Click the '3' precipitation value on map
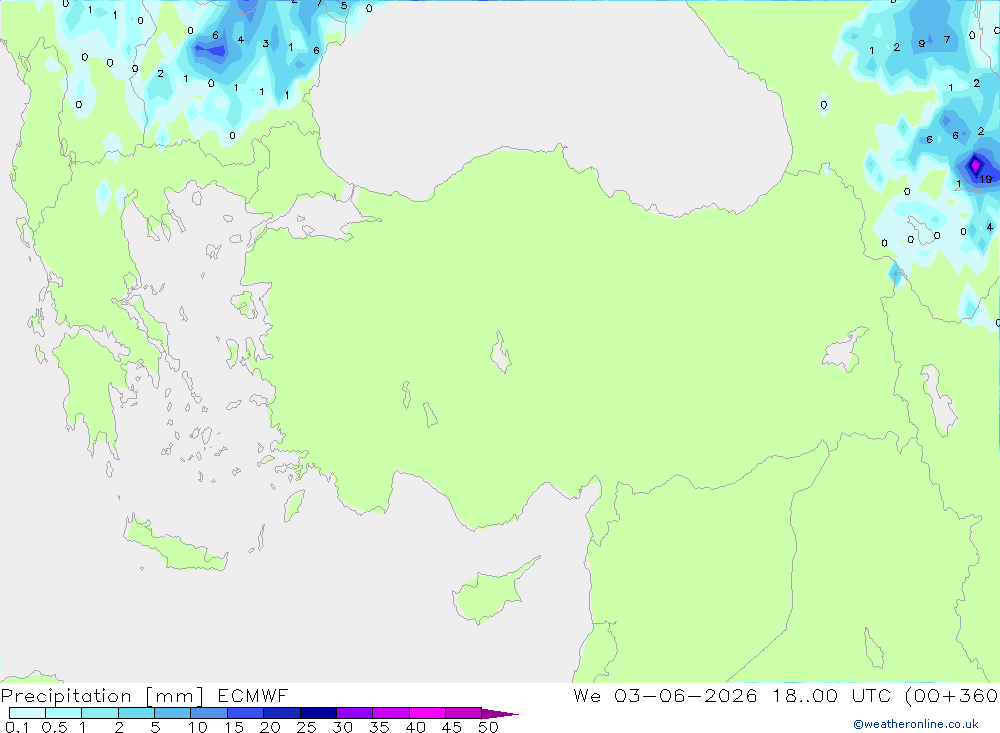The image size is (1000, 733). (266, 44)
